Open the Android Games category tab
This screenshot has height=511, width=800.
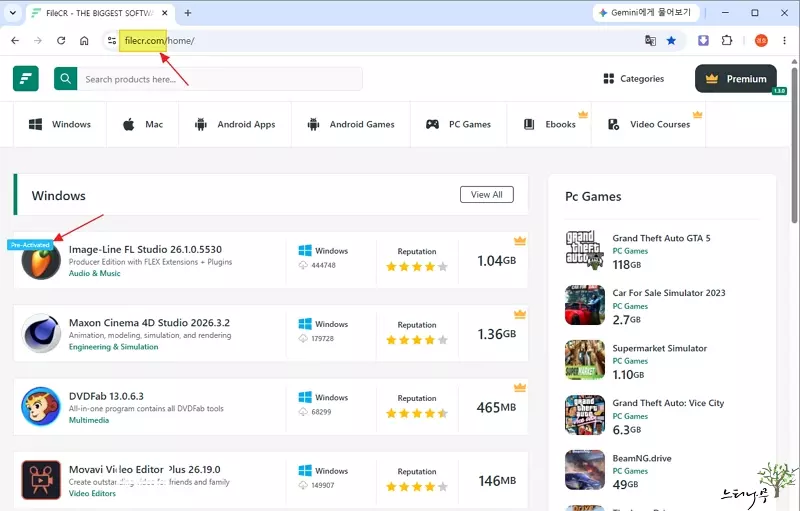point(351,124)
